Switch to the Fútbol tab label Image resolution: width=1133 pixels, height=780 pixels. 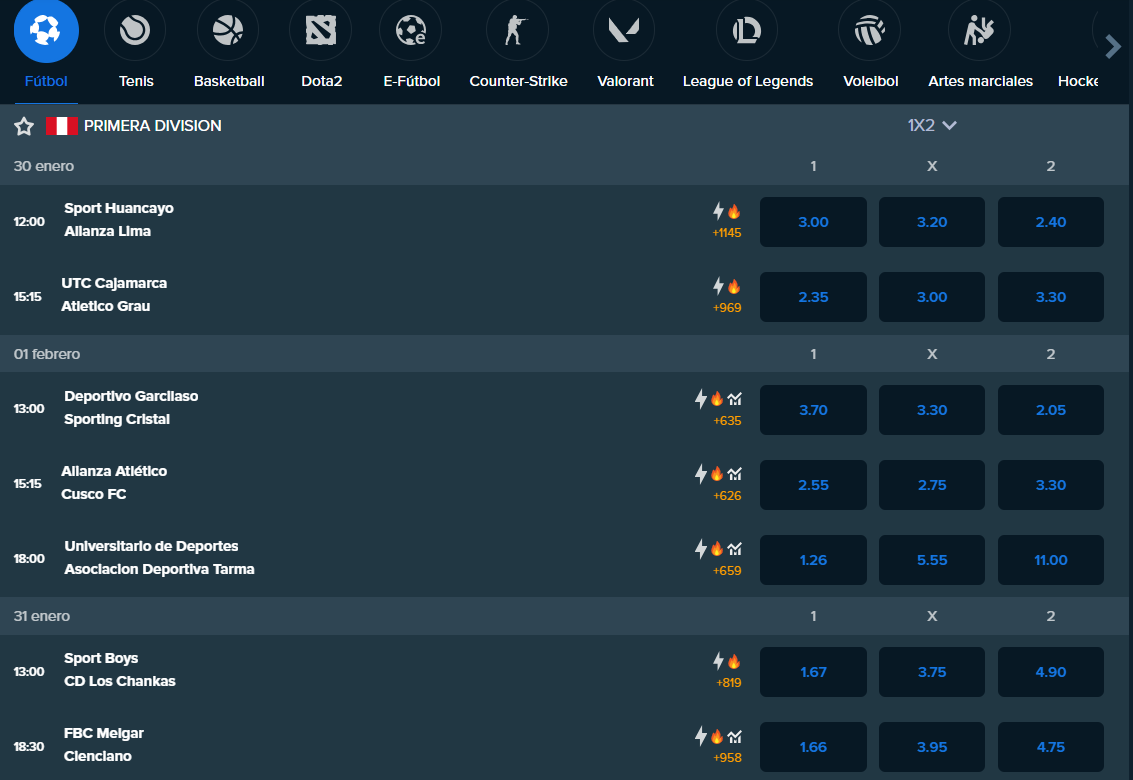click(46, 81)
